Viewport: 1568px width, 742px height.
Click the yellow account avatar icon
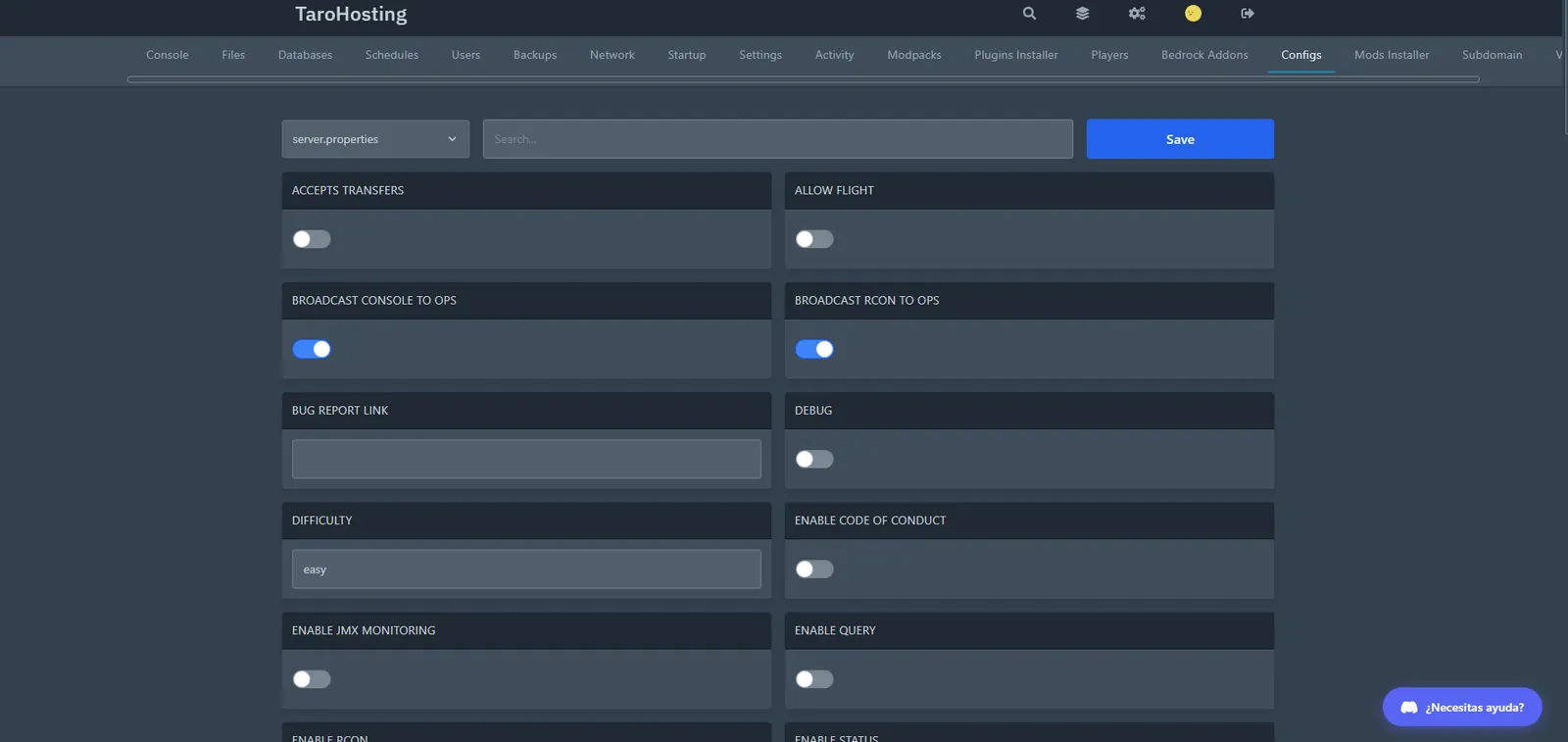1193,14
